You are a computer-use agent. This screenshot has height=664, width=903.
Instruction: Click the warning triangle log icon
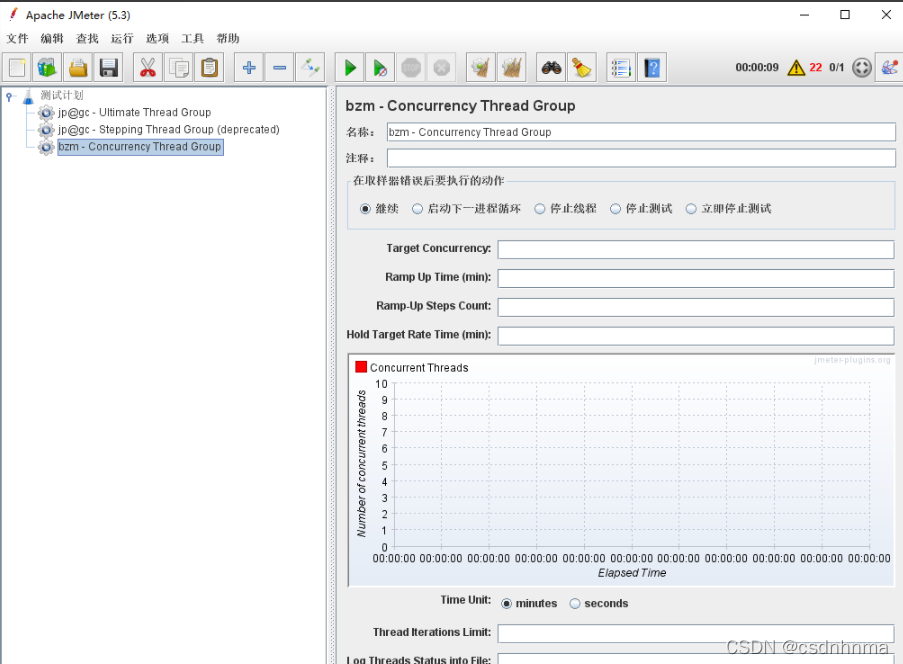click(x=796, y=68)
